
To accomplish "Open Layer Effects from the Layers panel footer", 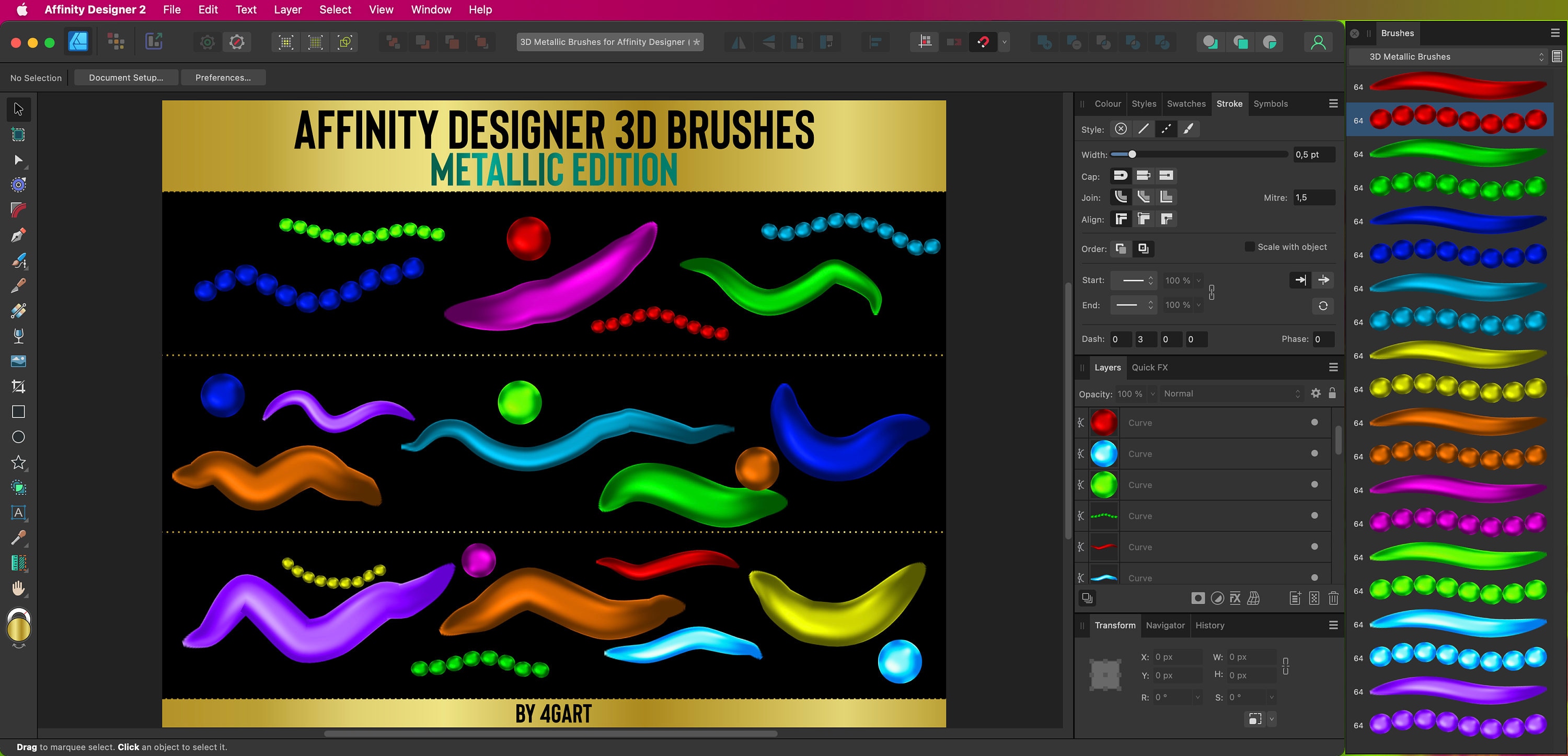I will pos(1235,598).
